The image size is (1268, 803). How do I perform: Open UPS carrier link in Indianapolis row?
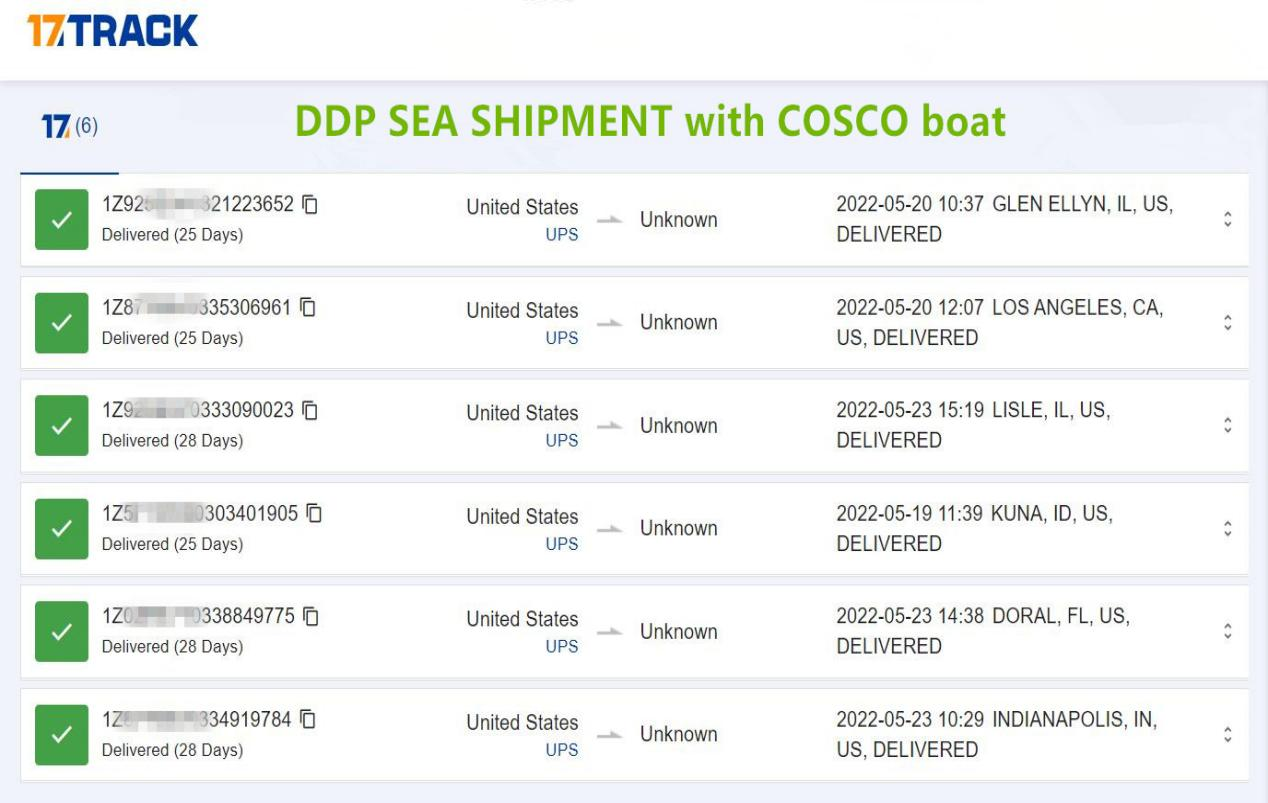(x=561, y=750)
